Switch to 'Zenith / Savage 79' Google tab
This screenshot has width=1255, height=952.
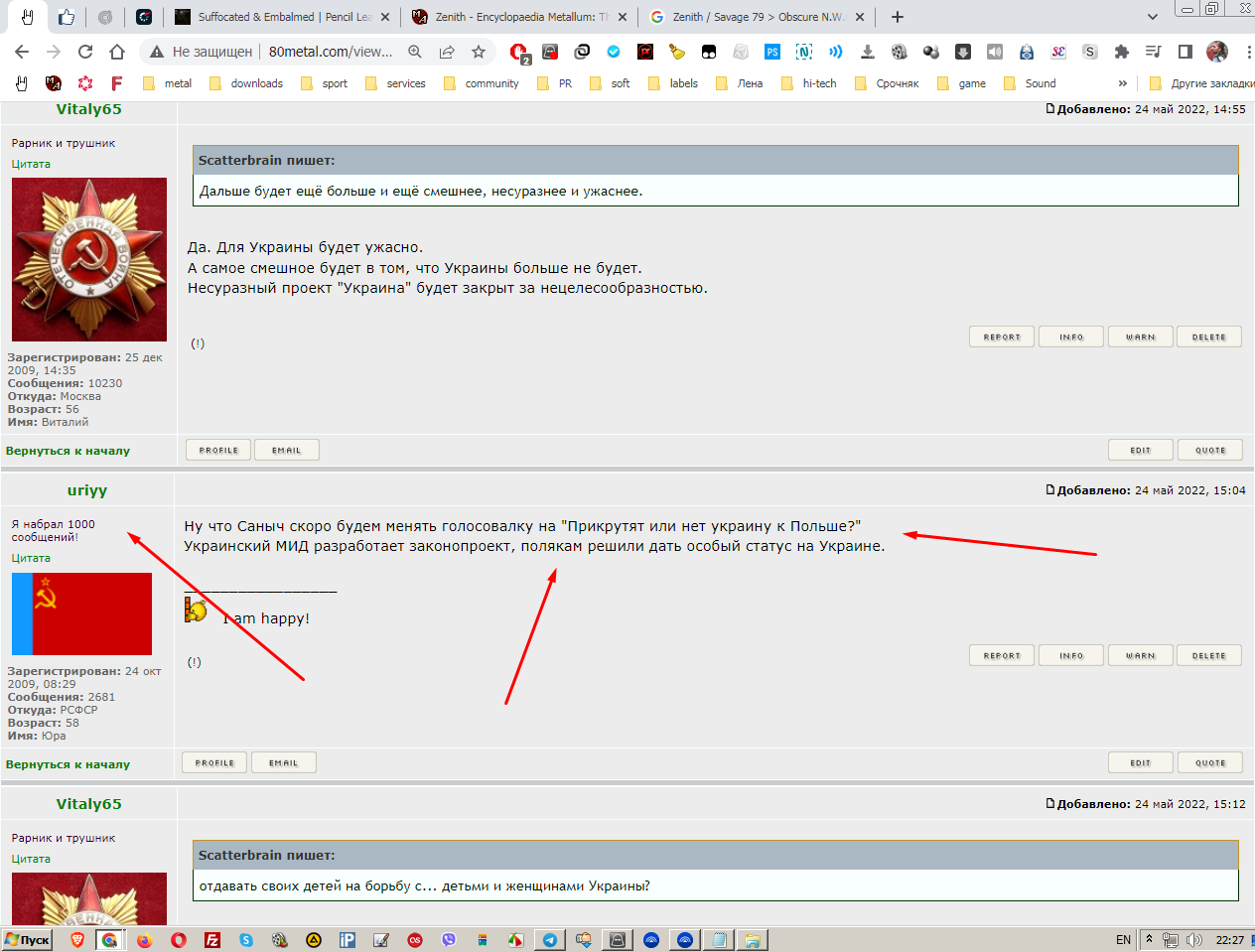(x=759, y=17)
